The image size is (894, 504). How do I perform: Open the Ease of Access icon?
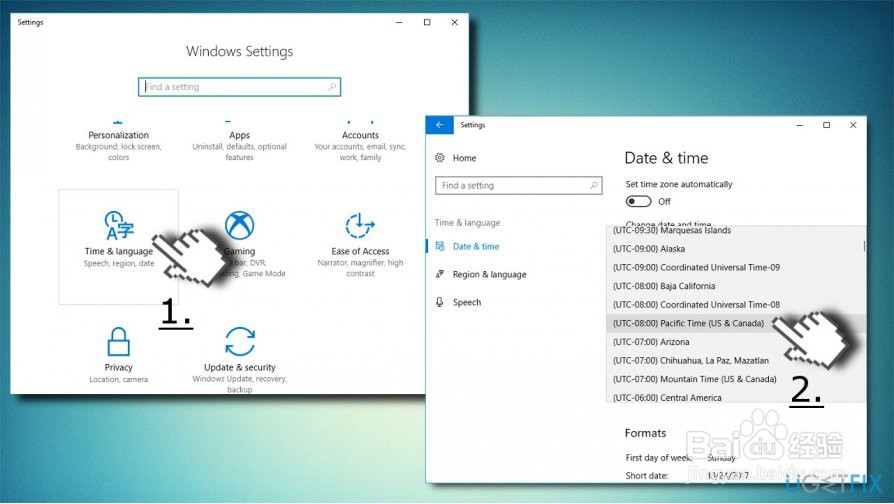[360, 226]
